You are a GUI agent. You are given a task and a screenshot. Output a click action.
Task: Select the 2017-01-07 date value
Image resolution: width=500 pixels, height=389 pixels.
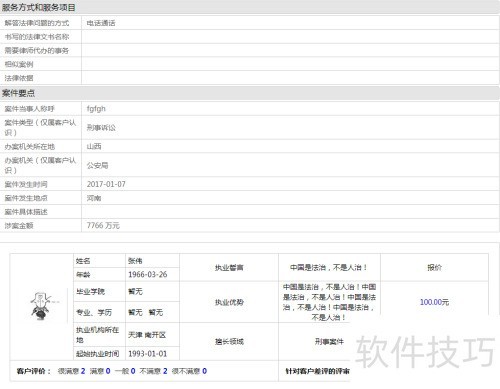pyautogui.click(x=106, y=184)
